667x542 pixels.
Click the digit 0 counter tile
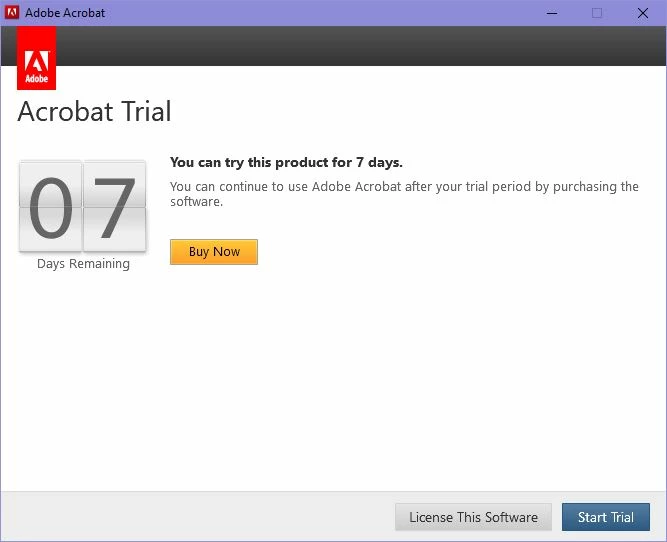click(51, 206)
